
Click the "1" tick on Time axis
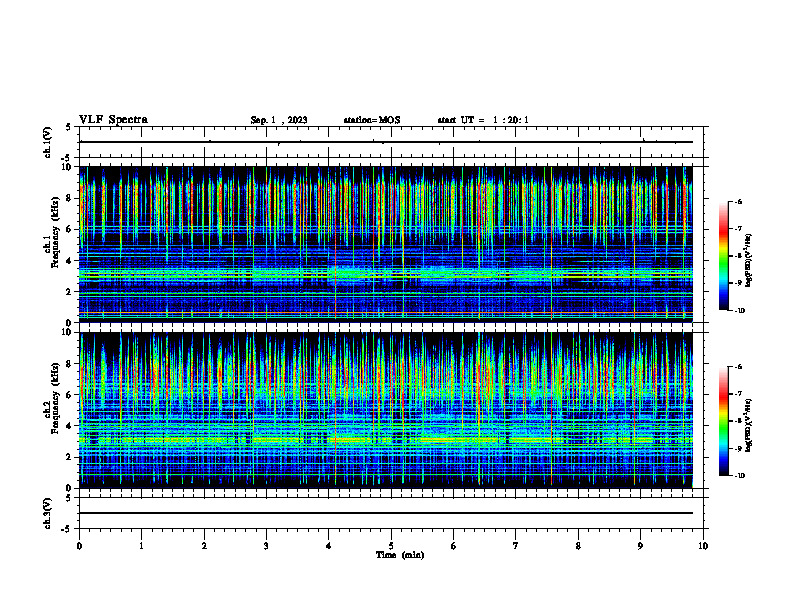coord(141,546)
